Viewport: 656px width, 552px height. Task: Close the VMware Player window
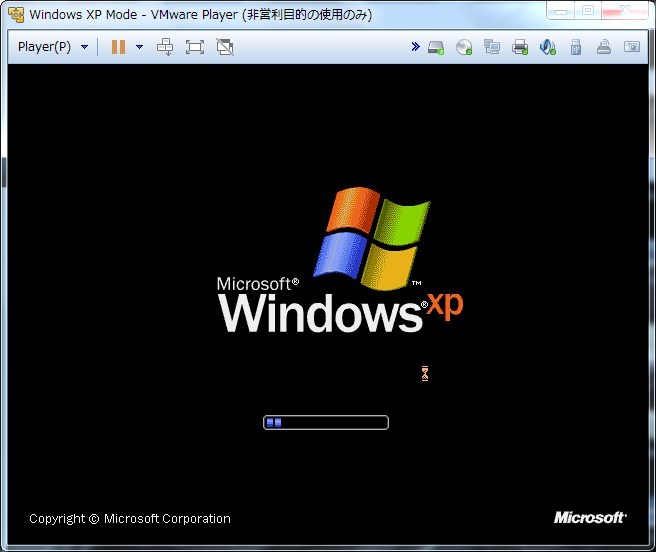625,11
